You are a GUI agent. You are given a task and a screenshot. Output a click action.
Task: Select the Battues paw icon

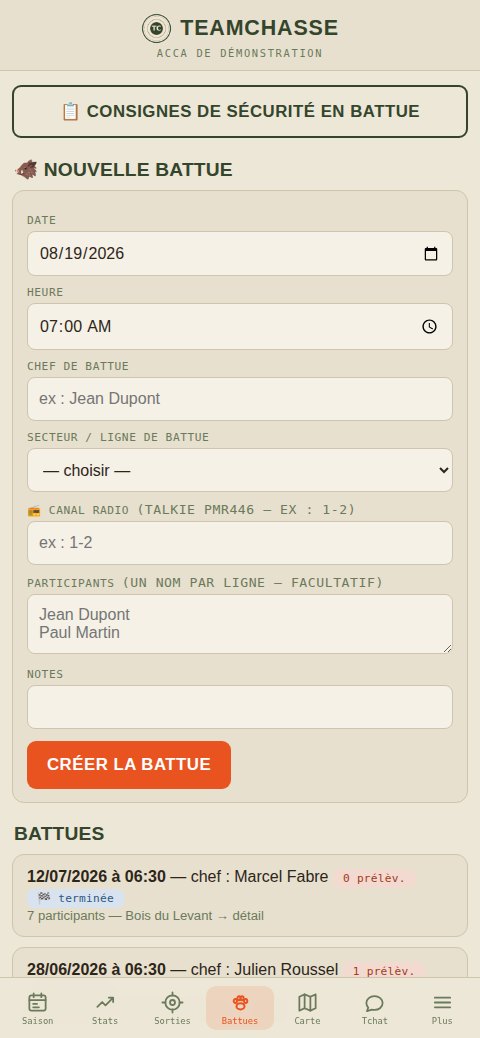[x=240, y=1002]
